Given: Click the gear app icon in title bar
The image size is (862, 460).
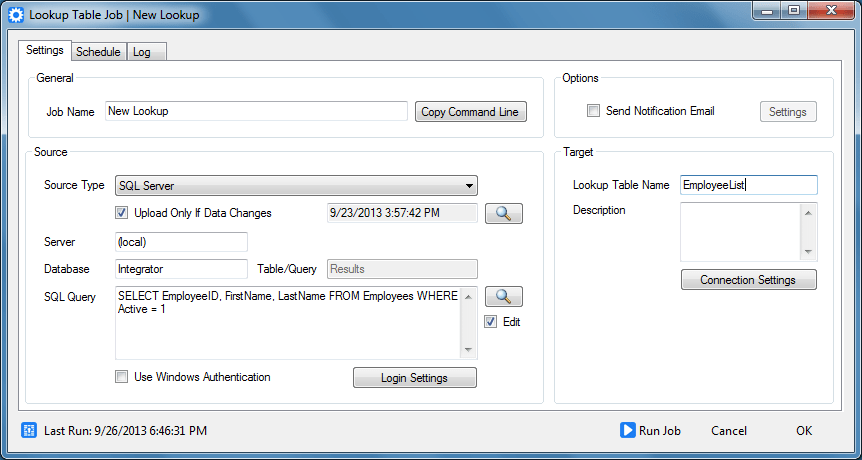Looking at the screenshot, I should pyautogui.click(x=16, y=14).
